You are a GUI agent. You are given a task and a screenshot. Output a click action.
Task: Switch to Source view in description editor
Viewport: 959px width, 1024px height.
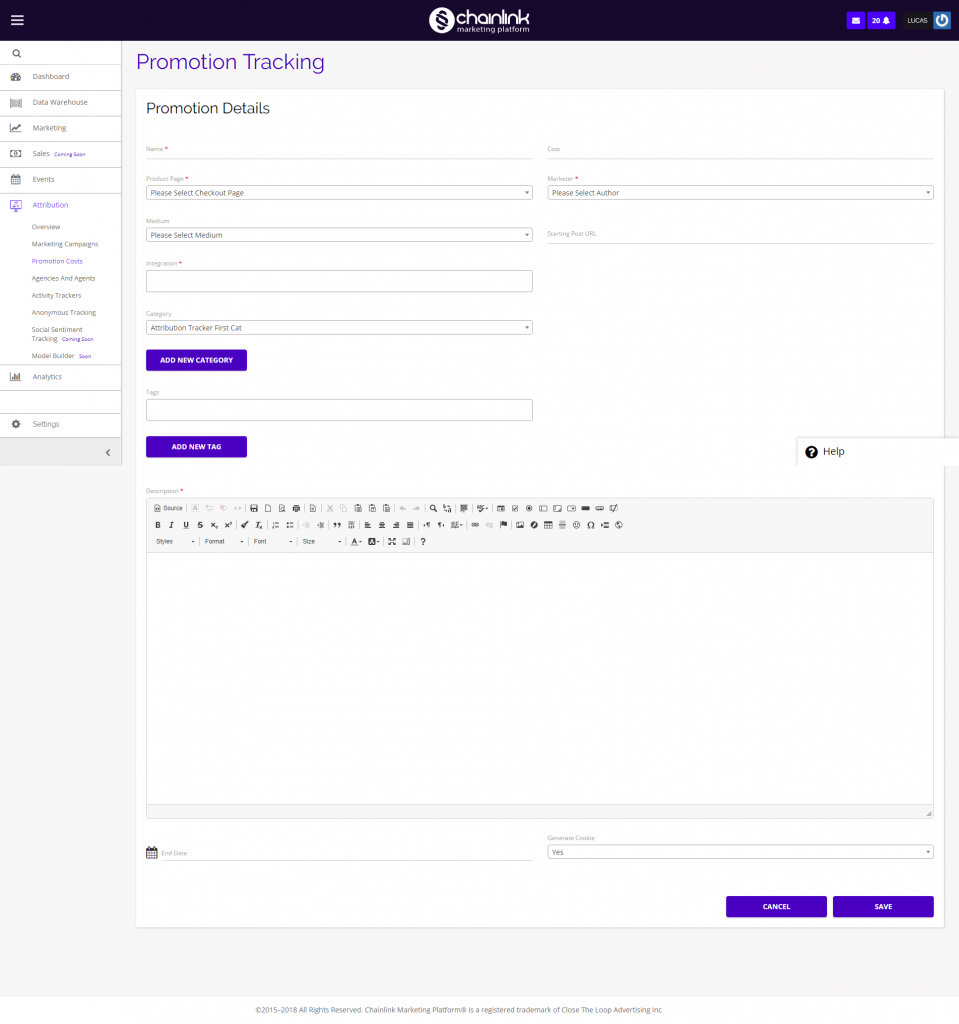[167, 508]
